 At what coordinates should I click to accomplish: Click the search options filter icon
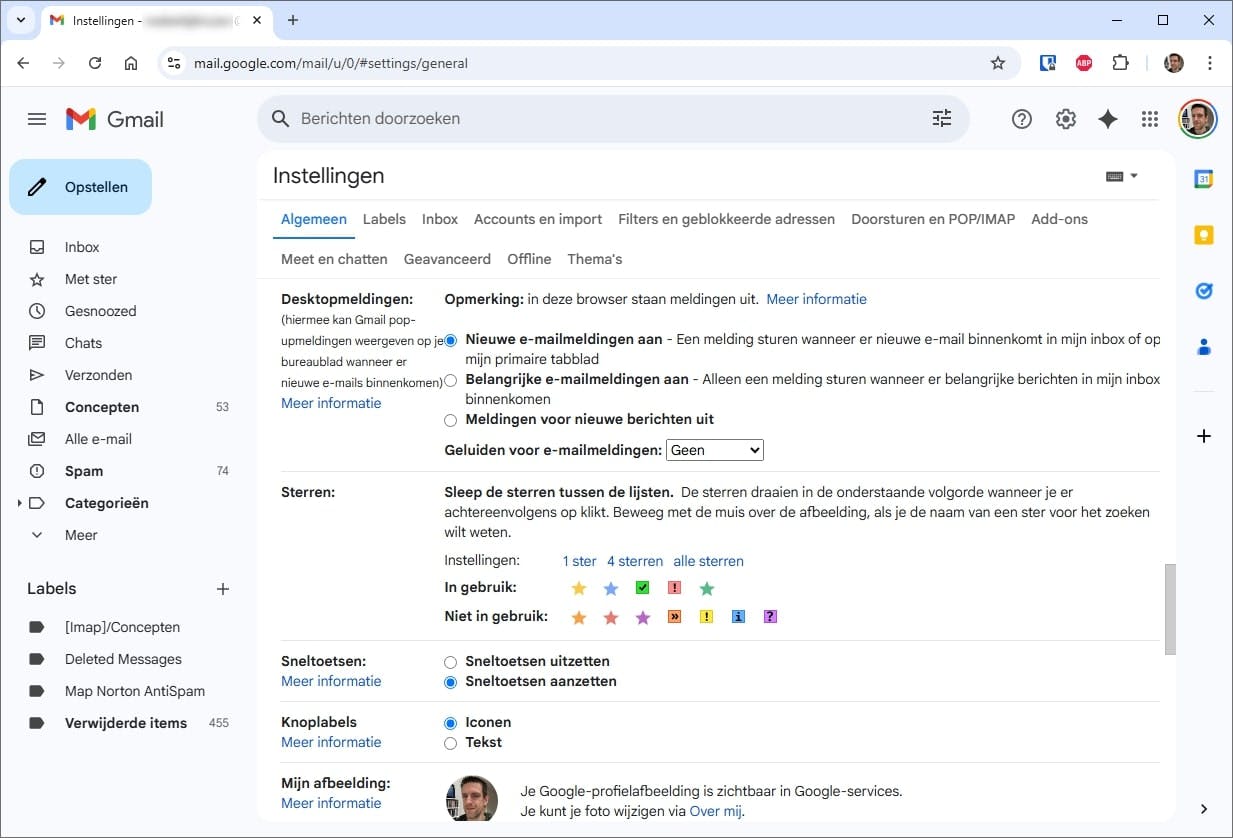click(942, 119)
